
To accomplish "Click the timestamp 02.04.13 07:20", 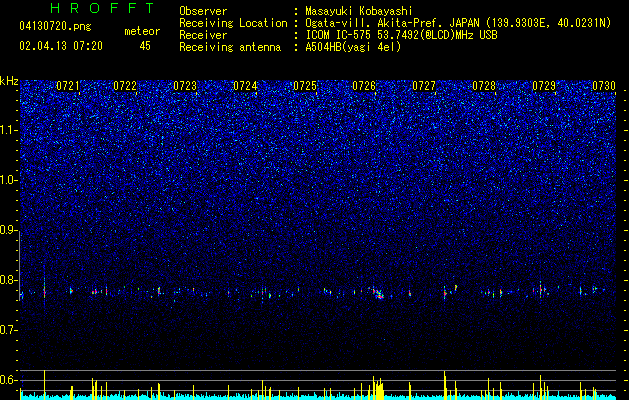I will click(61, 46).
